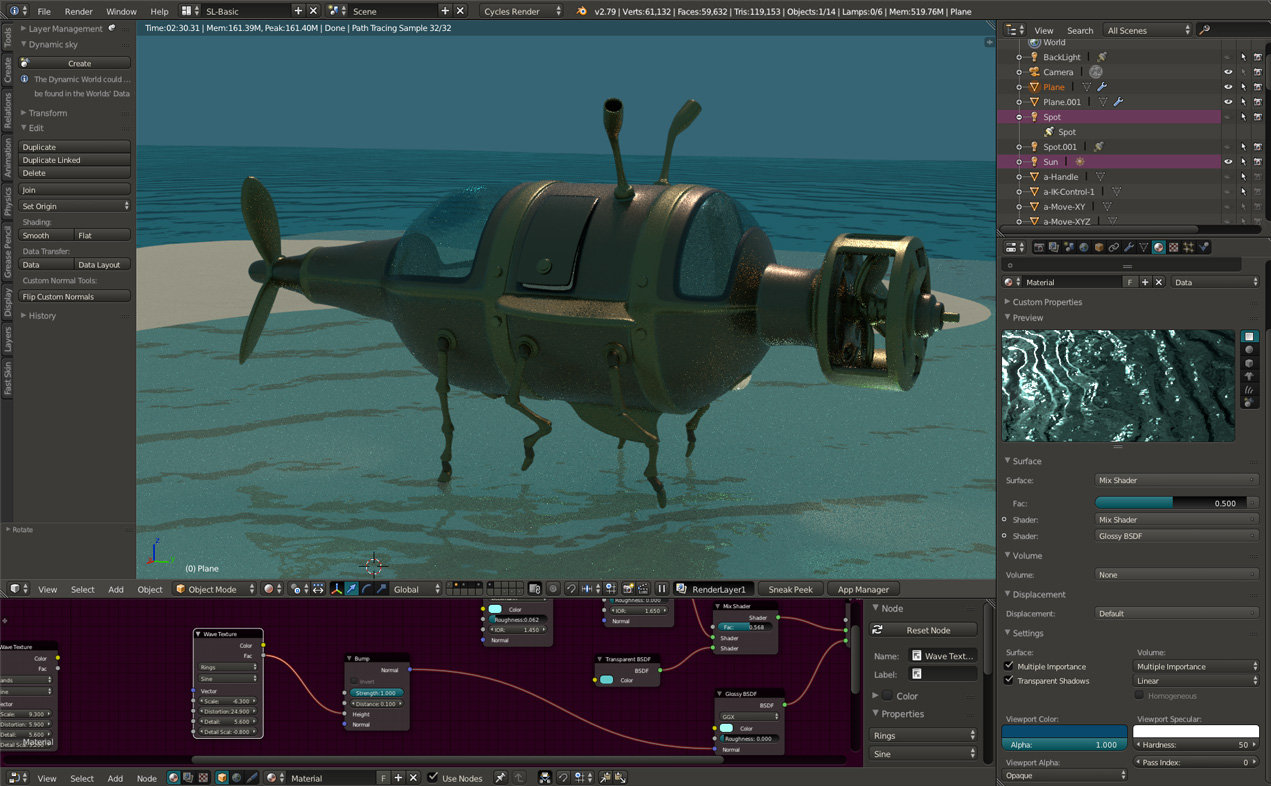Expand the History panel
Screen dimensions: 1271x786
[42, 316]
